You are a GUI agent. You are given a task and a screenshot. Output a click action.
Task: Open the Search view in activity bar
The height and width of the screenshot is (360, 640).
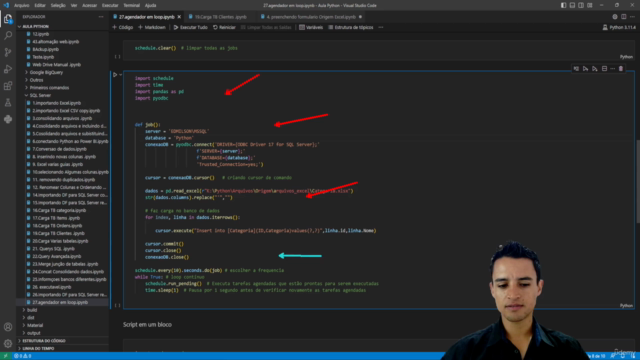[8, 36]
